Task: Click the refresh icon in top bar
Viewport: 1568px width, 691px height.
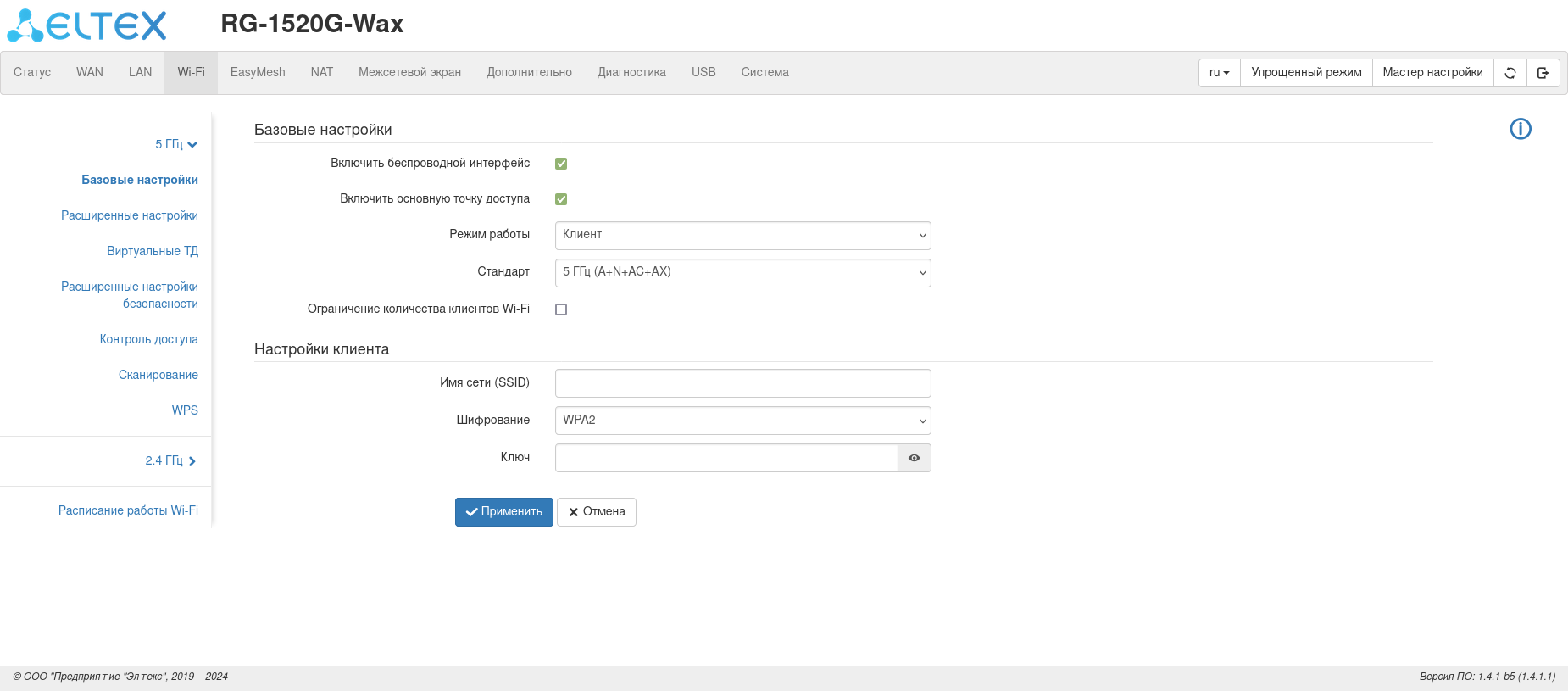Action: 1510,73
